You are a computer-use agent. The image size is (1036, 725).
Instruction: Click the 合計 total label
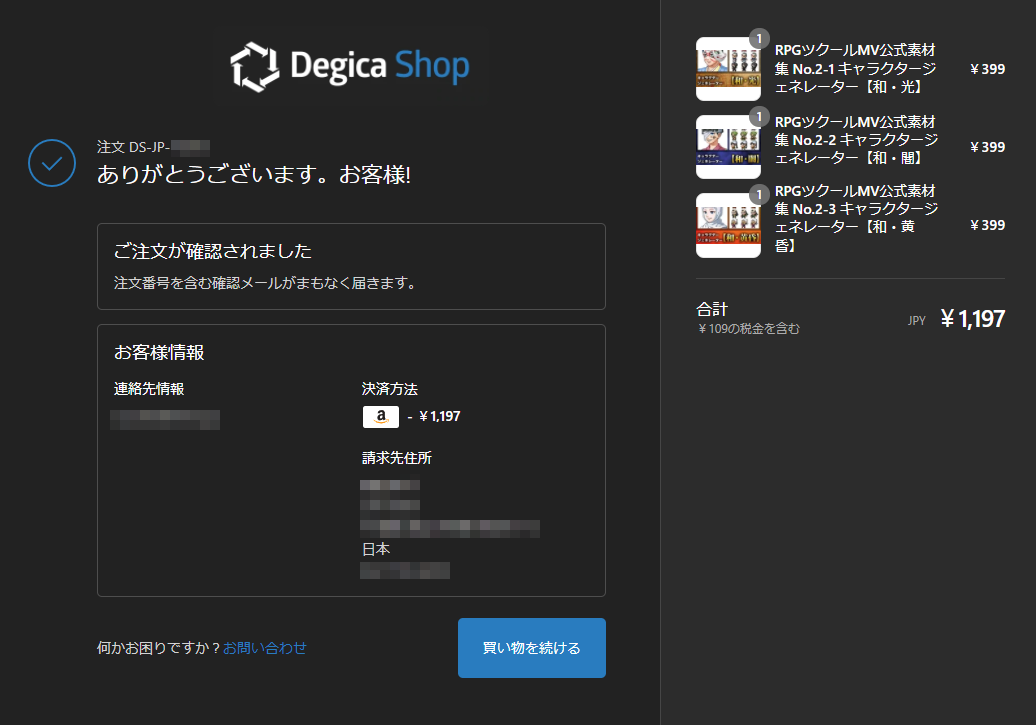coord(712,309)
